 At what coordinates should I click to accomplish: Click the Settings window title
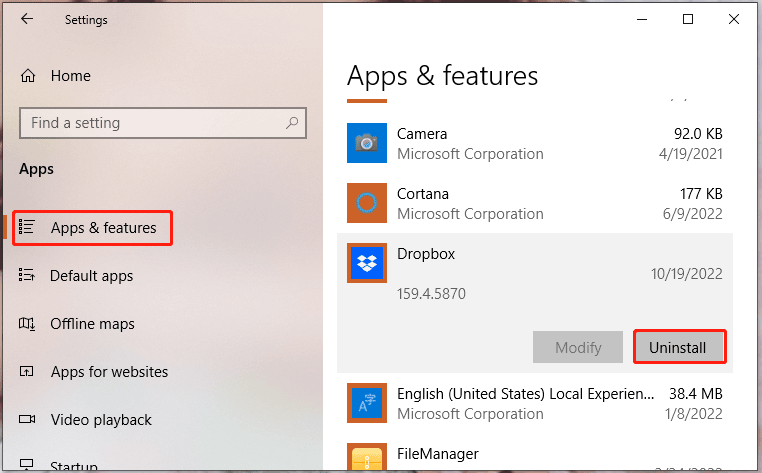[x=86, y=20]
